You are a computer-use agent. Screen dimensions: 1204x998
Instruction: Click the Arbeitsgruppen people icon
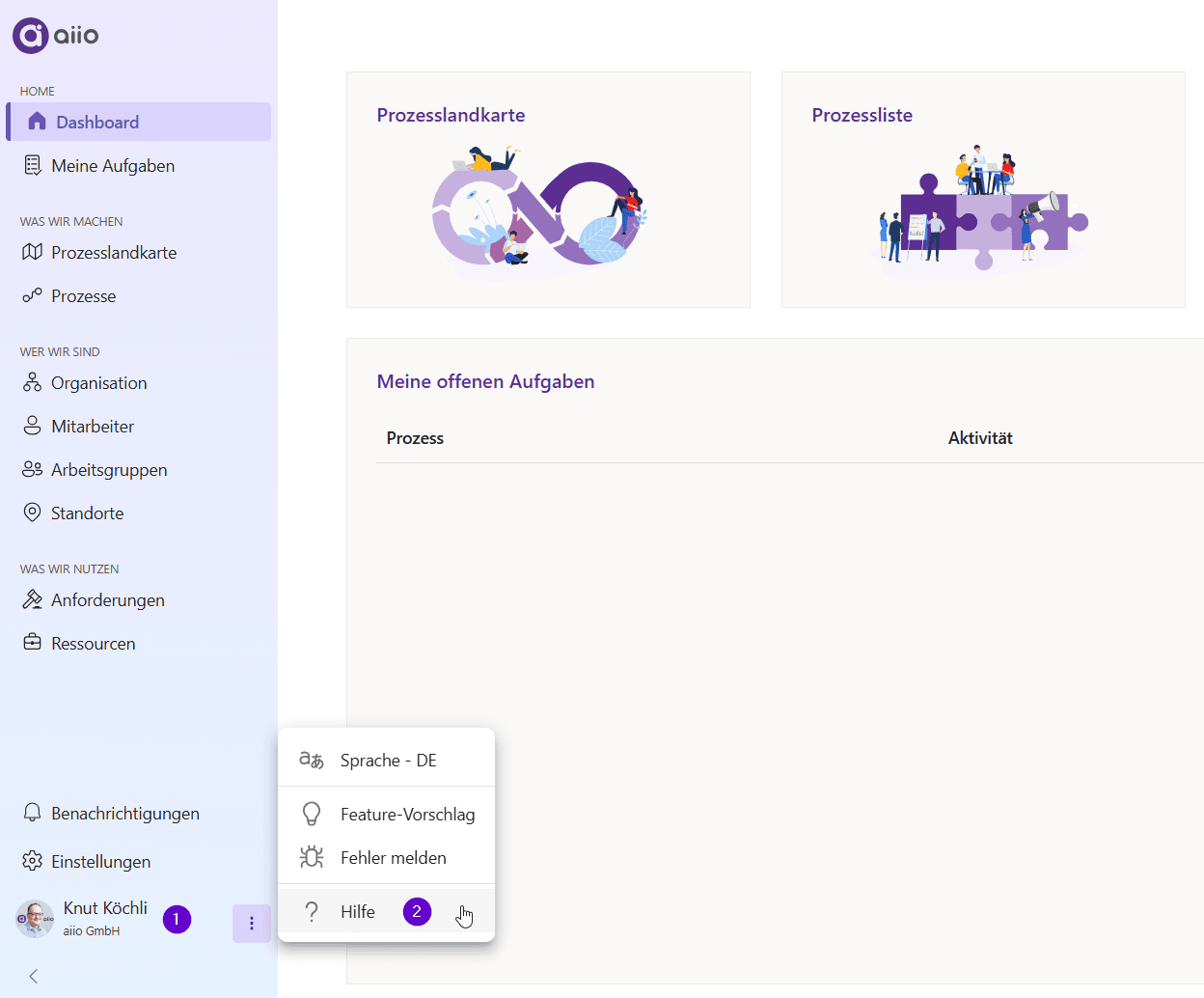32,469
